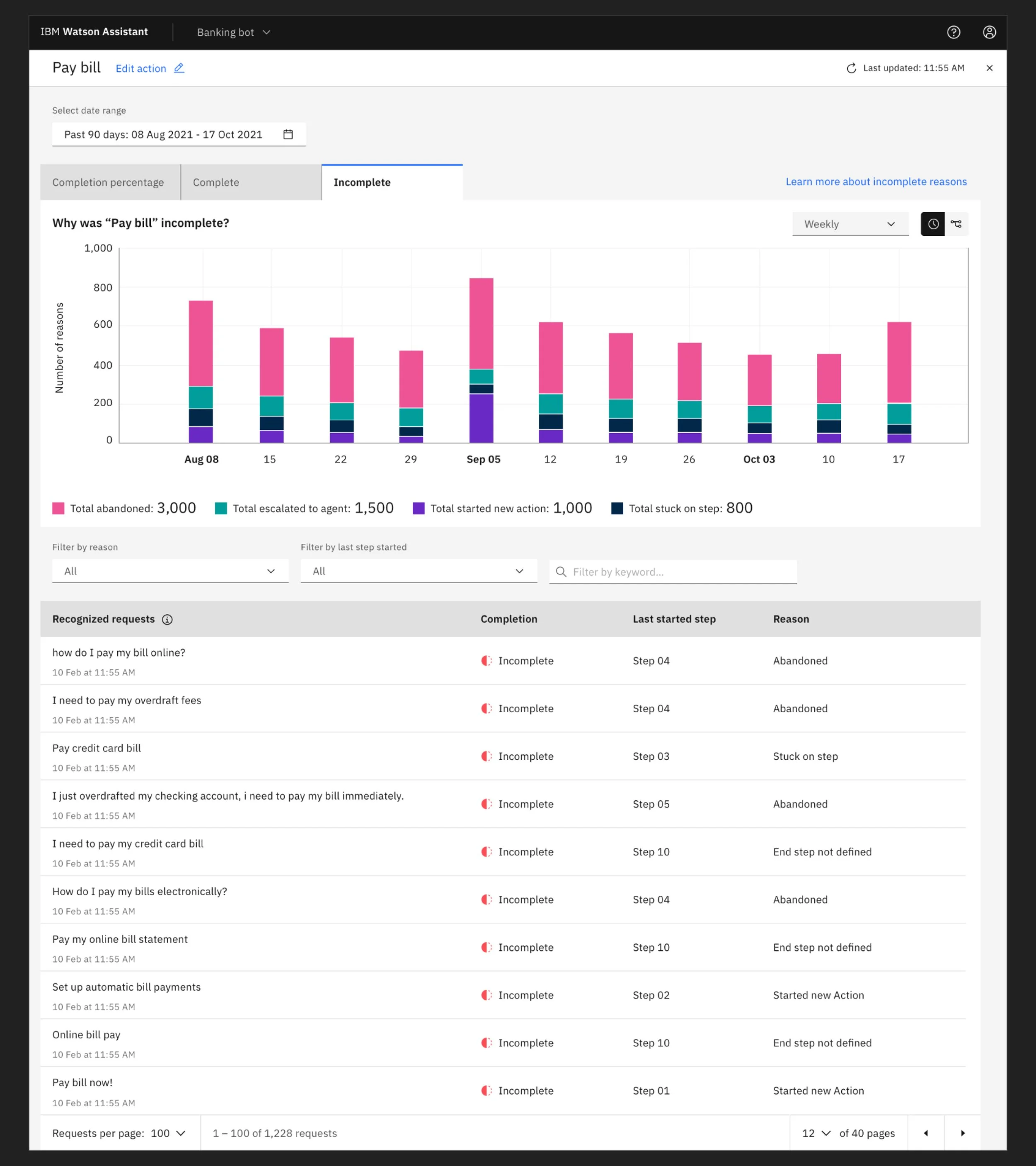
Task: Expand the Weekly interval dropdown
Action: coord(850,224)
